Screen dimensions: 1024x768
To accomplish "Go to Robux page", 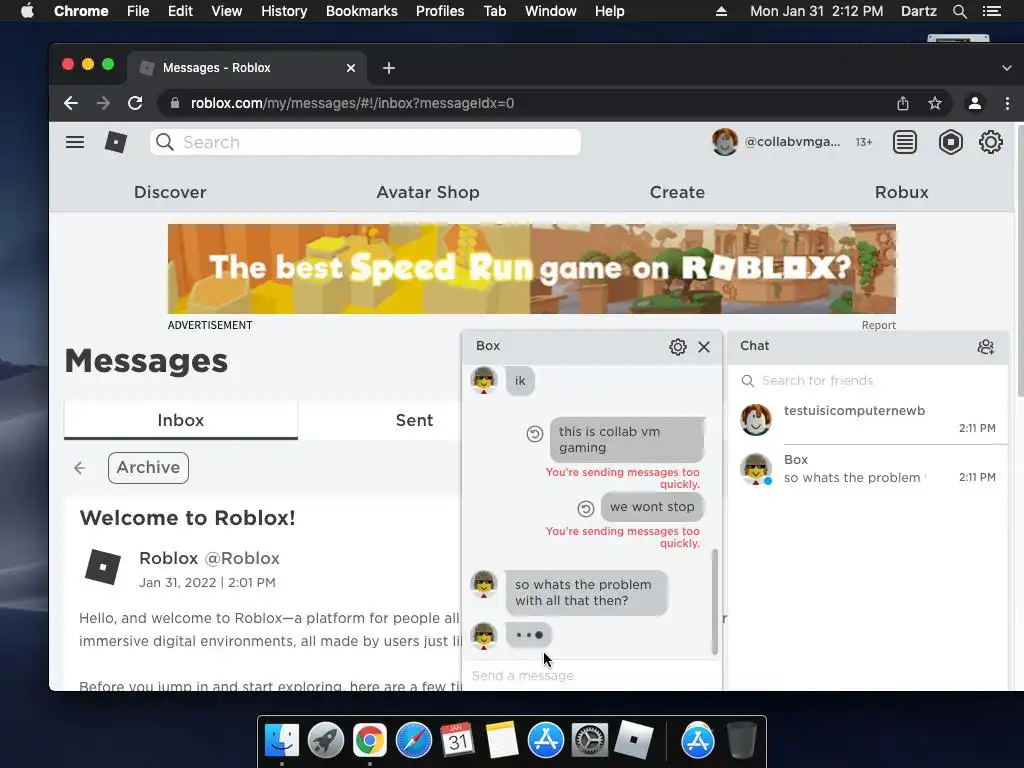I will pyautogui.click(x=901, y=192).
